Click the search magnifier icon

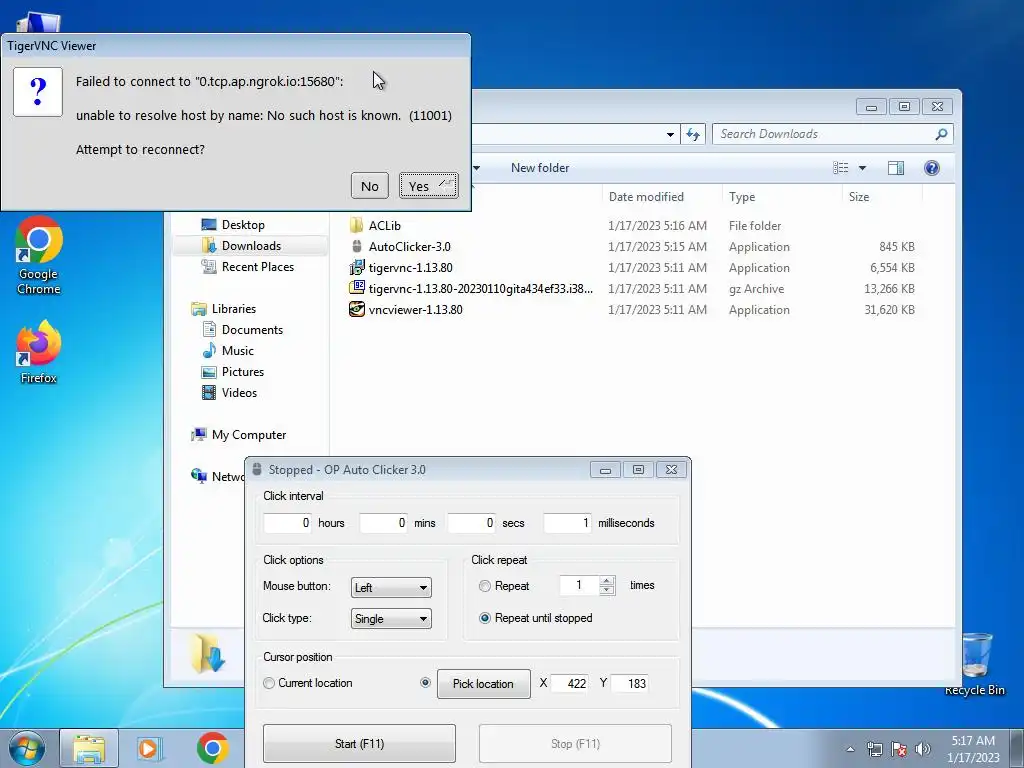pyautogui.click(x=941, y=134)
